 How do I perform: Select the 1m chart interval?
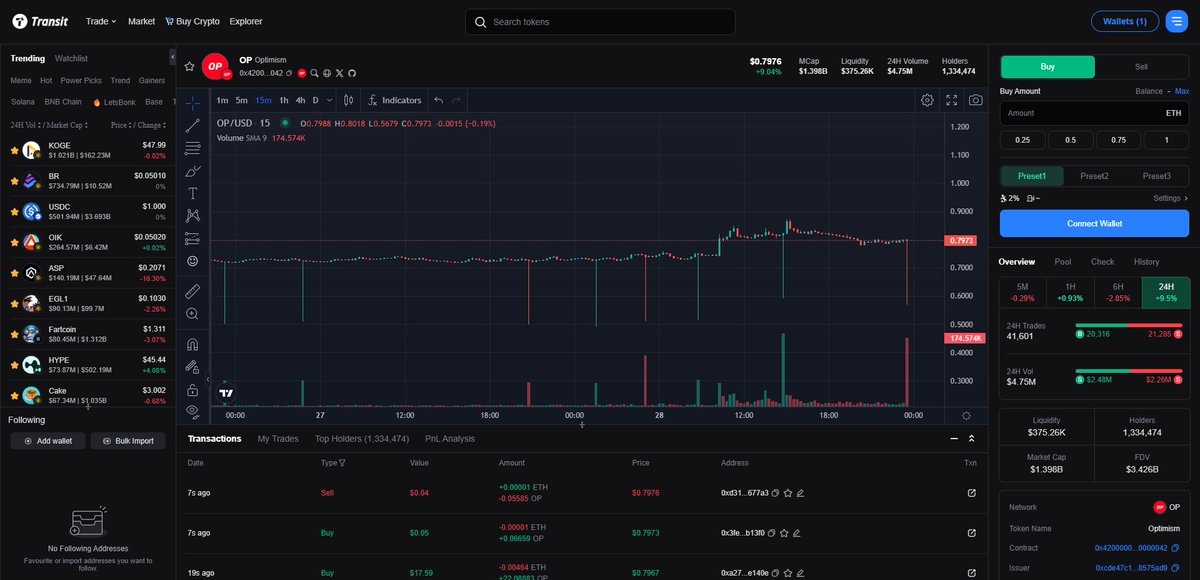coord(222,100)
